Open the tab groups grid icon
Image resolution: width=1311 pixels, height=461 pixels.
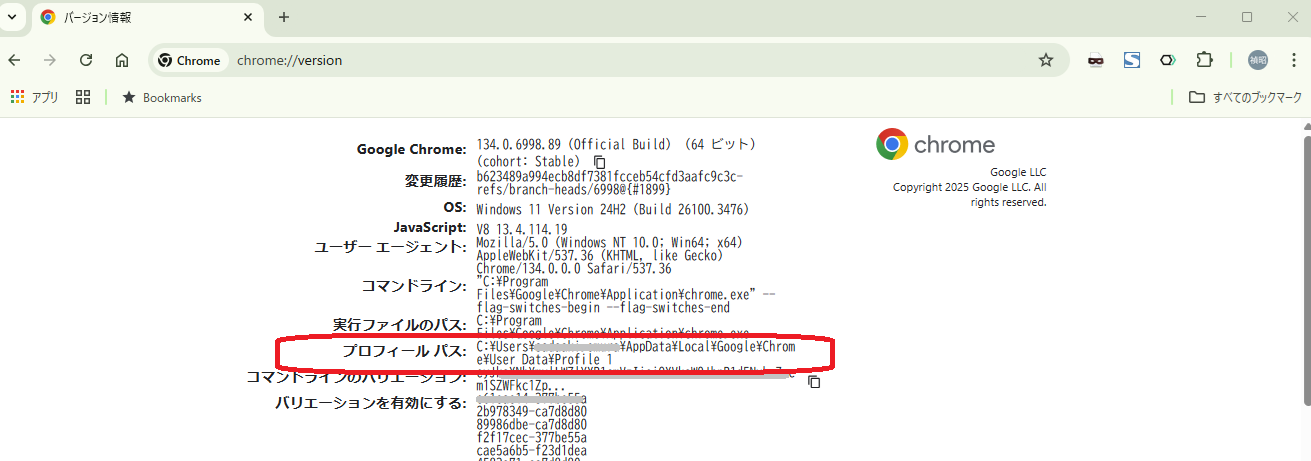[x=83, y=97]
